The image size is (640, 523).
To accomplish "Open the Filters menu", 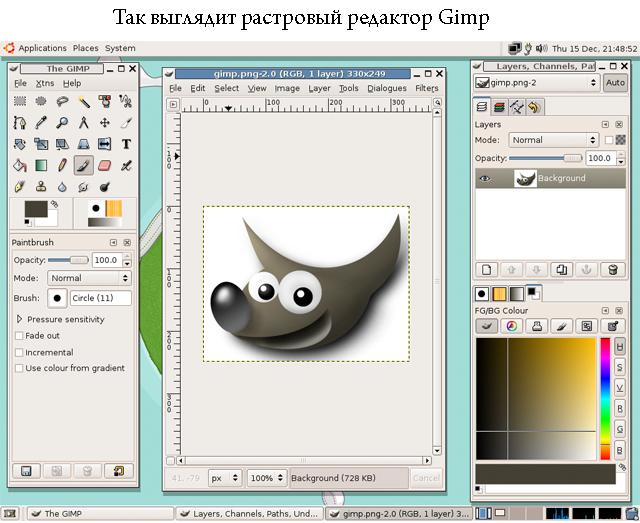I will click(x=427, y=88).
